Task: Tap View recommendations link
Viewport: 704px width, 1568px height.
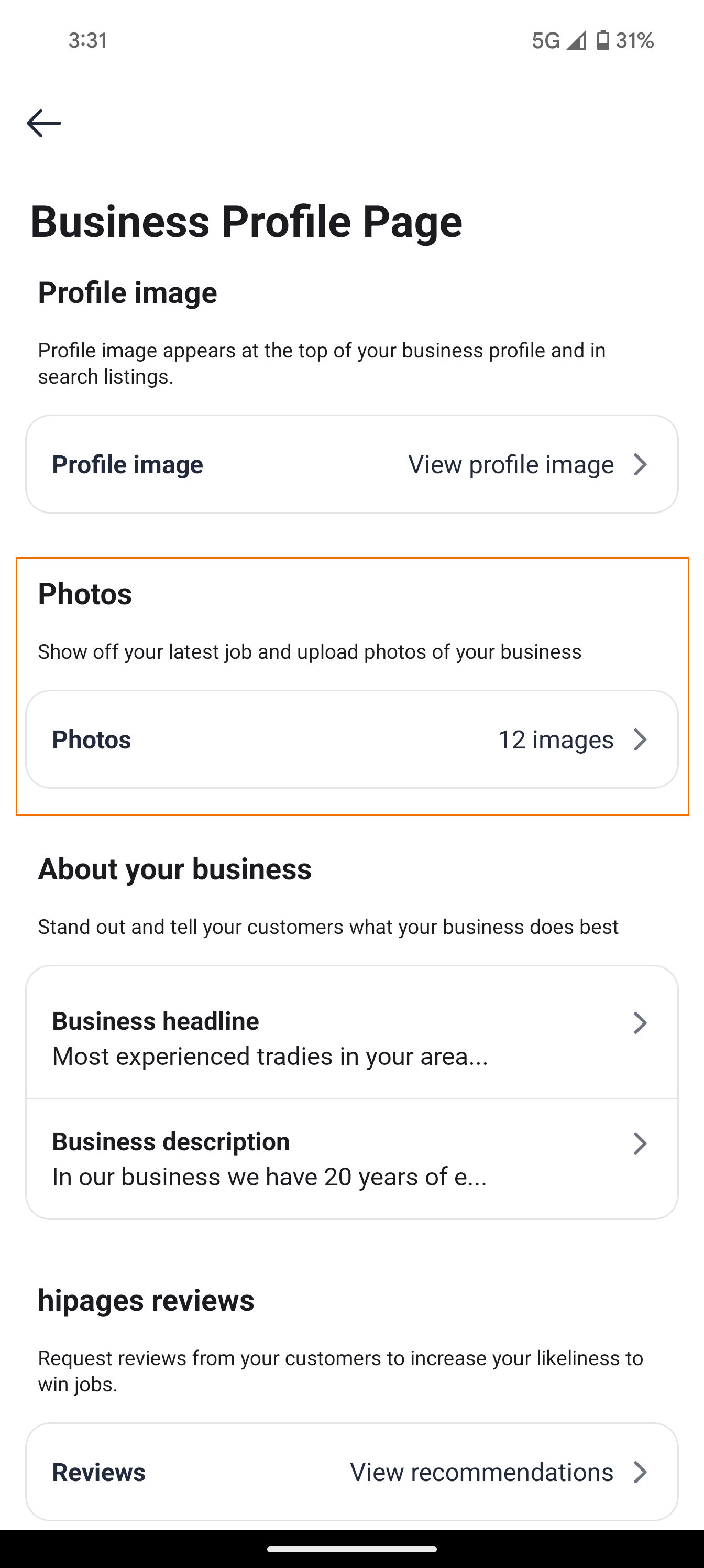Action: point(481,1472)
